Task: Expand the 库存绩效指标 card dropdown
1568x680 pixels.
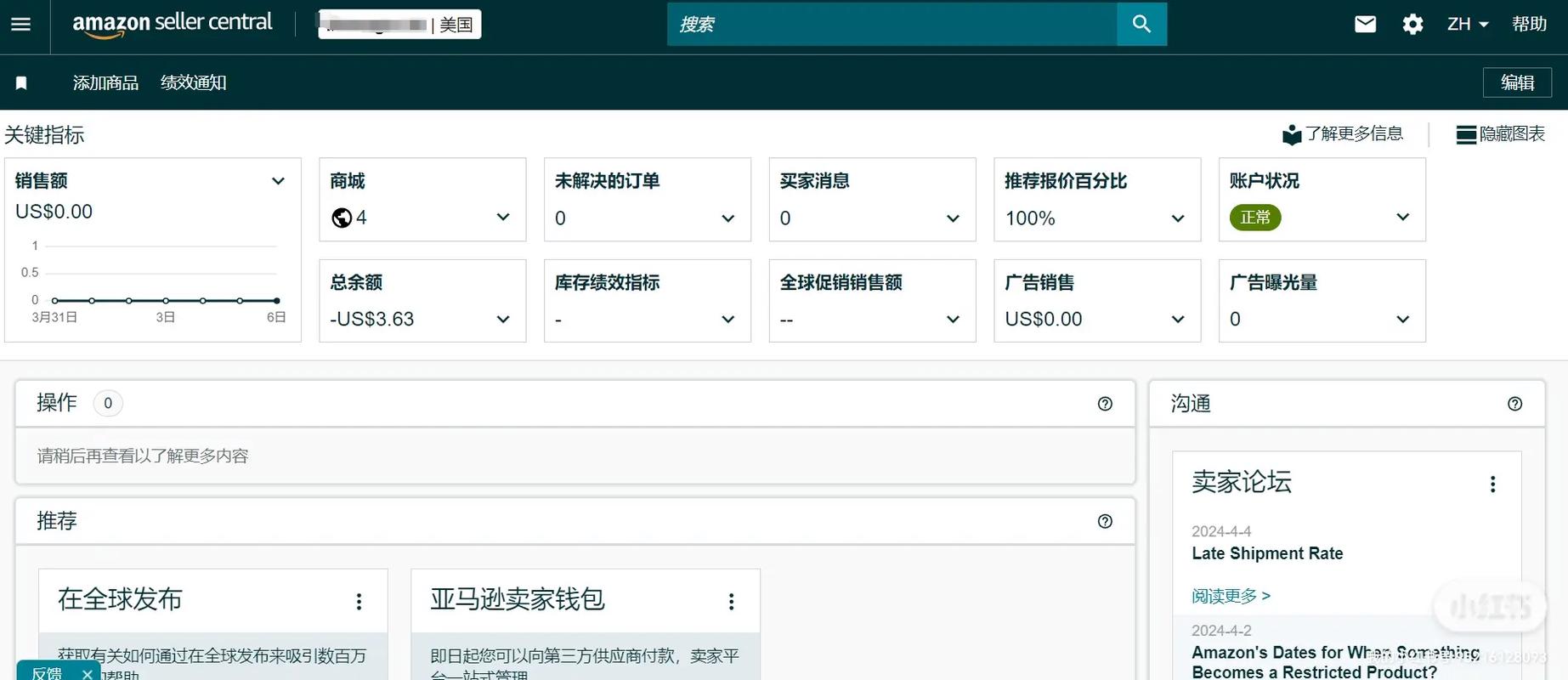Action: click(x=728, y=320)
